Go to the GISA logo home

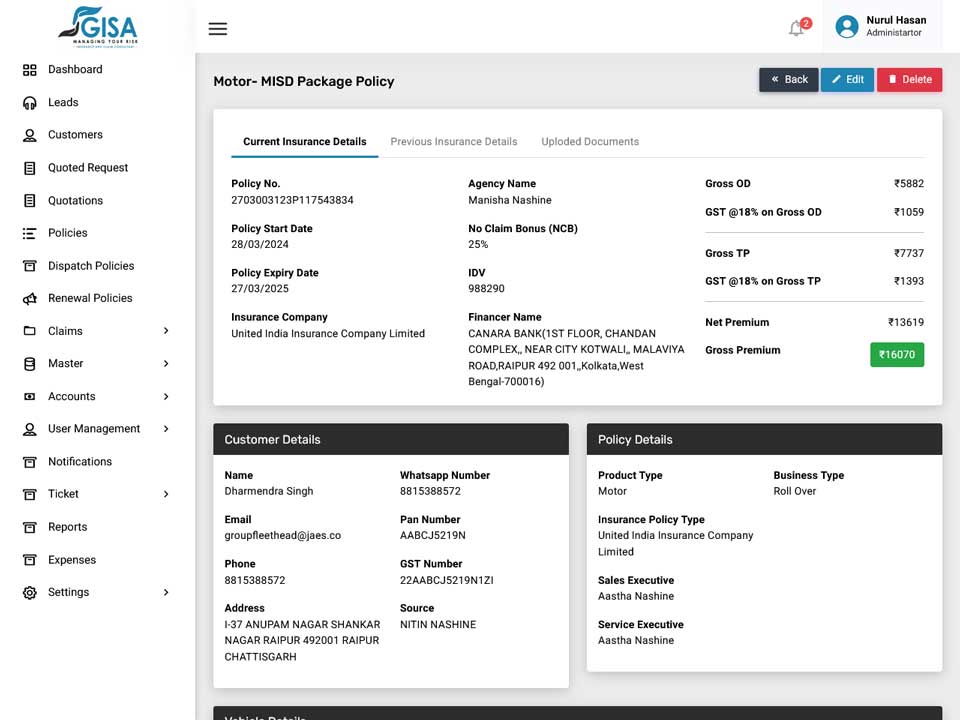pos(98,27)
